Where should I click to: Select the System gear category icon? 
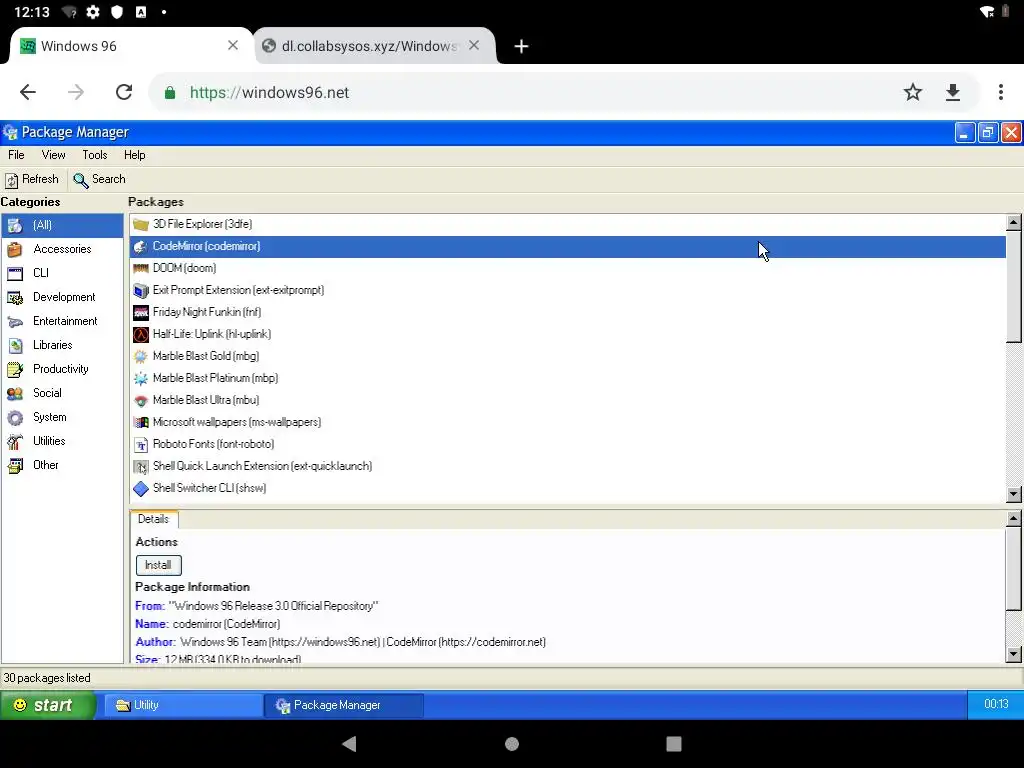pyautogui.click(x=15, y=417)
